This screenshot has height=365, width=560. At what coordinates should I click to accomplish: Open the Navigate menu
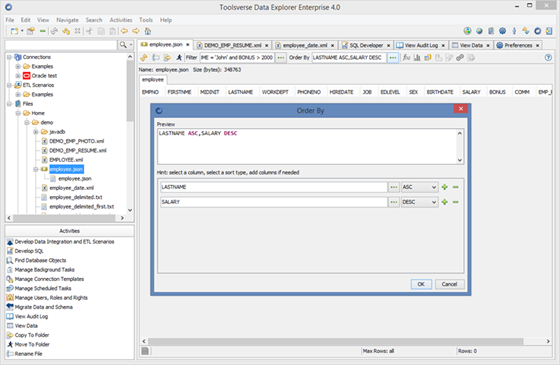67,20
